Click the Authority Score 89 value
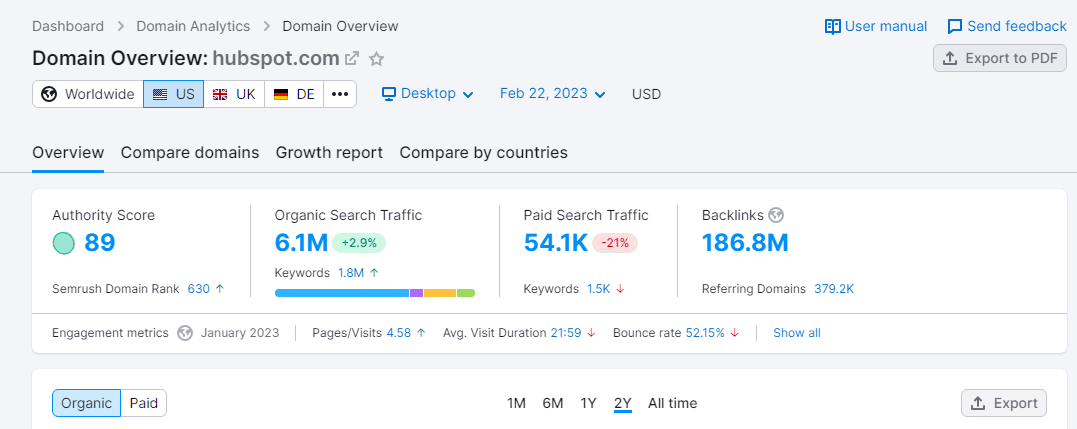1077x429 pixels. [100, 243]
